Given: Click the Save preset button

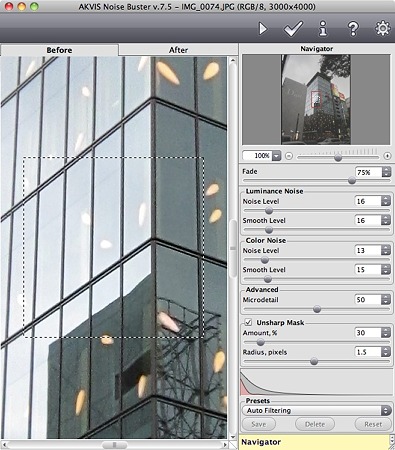Looking at the screenshot, I should [259, 424].
